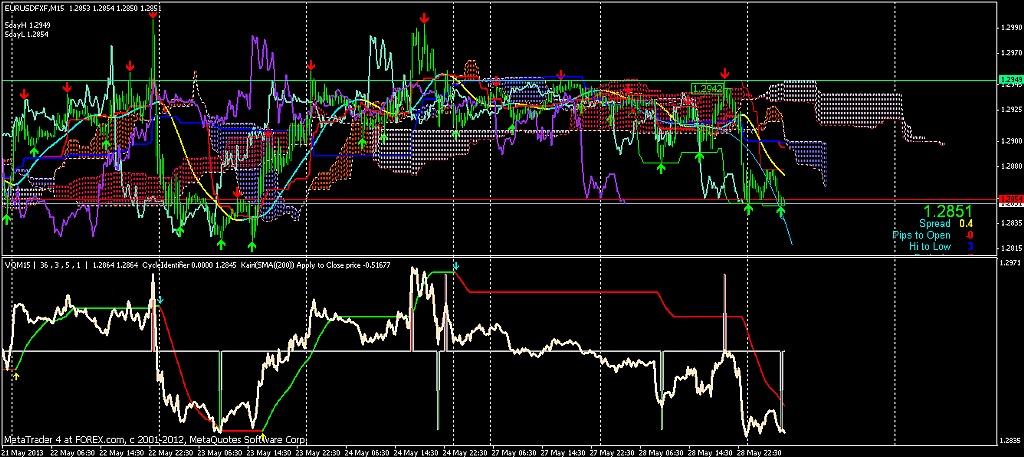
Task: Select the cyan down arrow at the oscillator's highest plateau
Action: [456, 266]
